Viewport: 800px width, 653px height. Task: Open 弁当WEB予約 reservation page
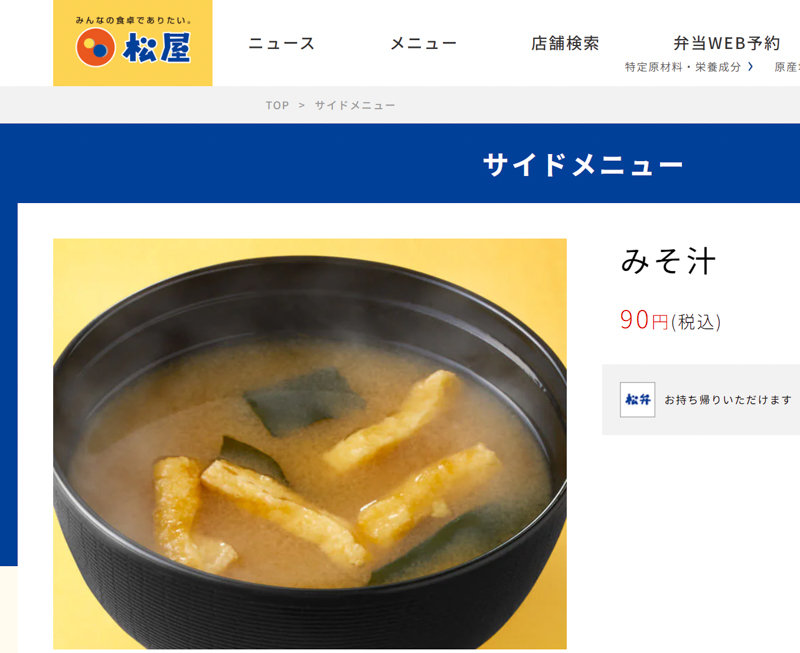(727, 43)
